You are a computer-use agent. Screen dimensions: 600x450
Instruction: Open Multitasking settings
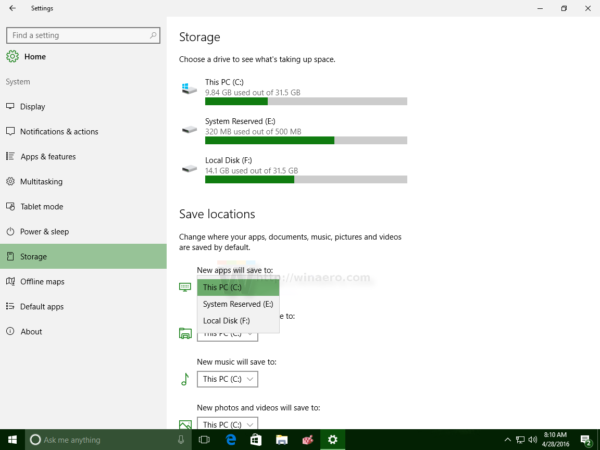[83, 181]
